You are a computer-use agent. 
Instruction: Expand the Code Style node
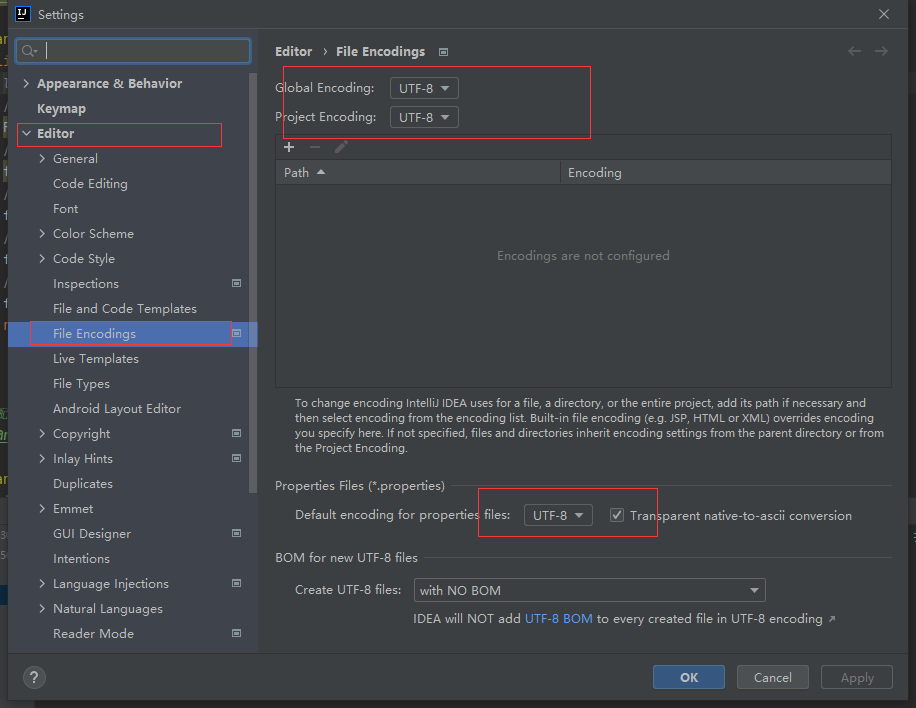[x=42, y=258]
